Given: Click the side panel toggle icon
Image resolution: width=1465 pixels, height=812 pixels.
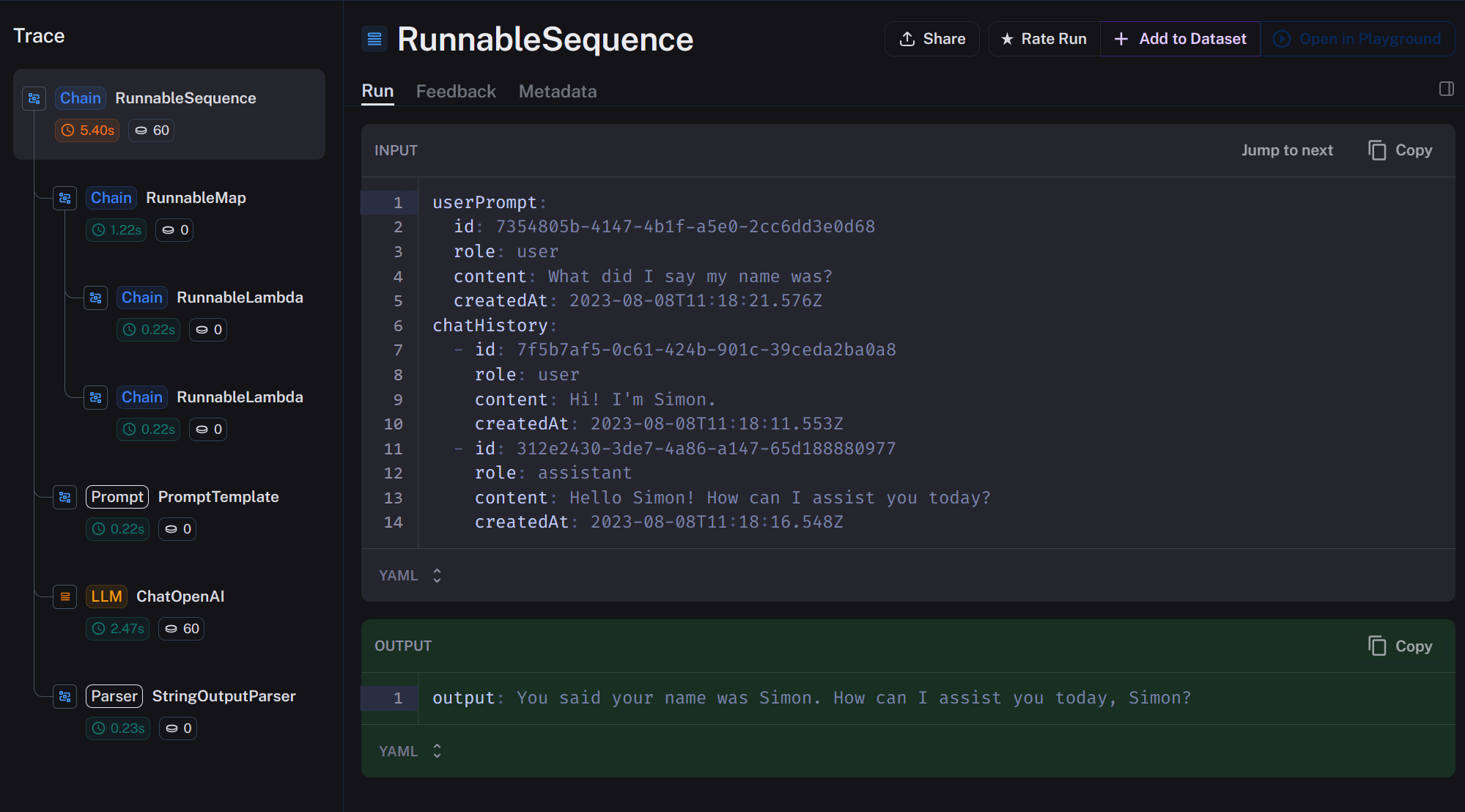Looking at the screenshot, I should [1446, 89].
